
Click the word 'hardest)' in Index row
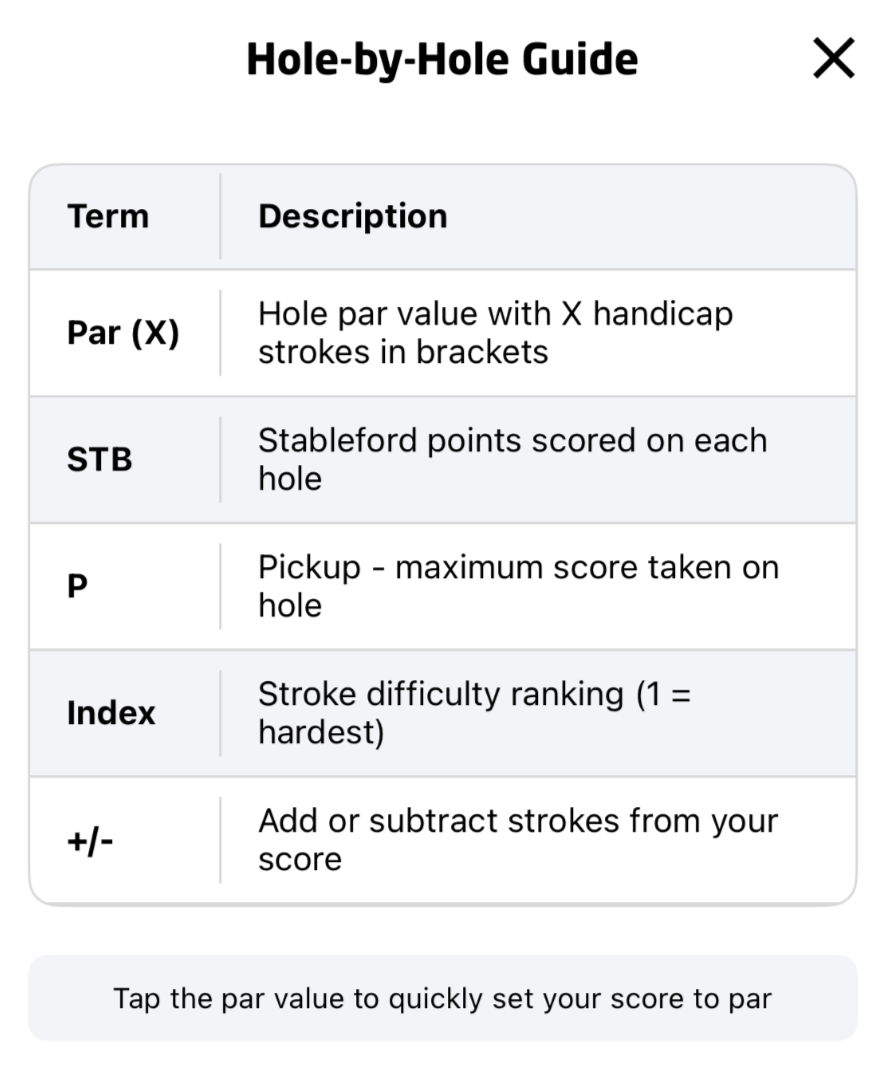click(x=321, y=733)
